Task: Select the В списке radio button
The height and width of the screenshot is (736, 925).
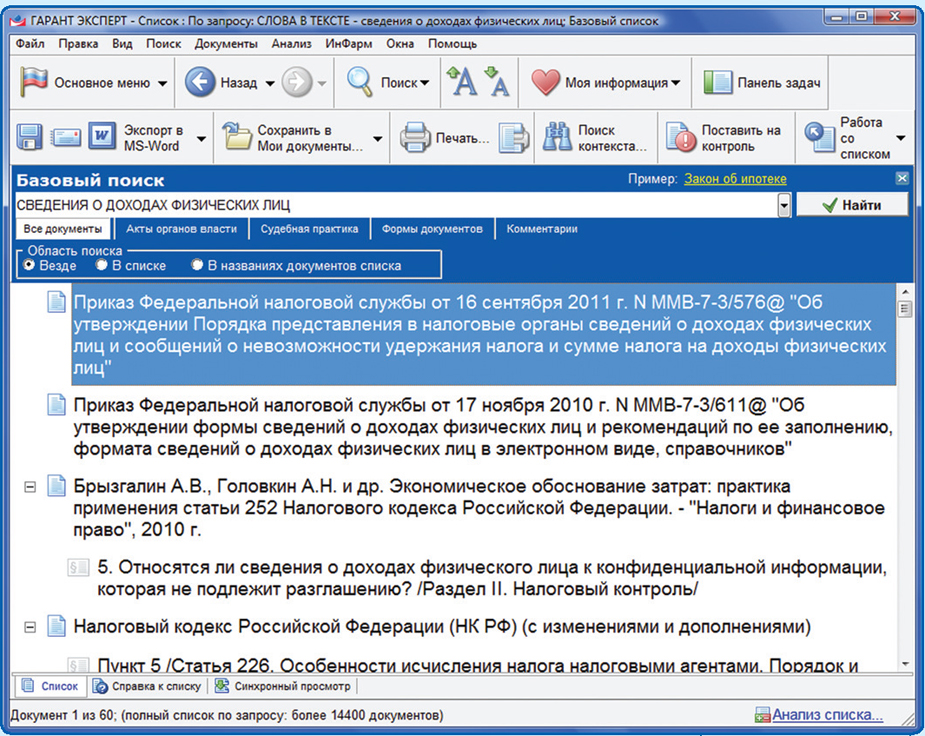Action: point(101,266)
